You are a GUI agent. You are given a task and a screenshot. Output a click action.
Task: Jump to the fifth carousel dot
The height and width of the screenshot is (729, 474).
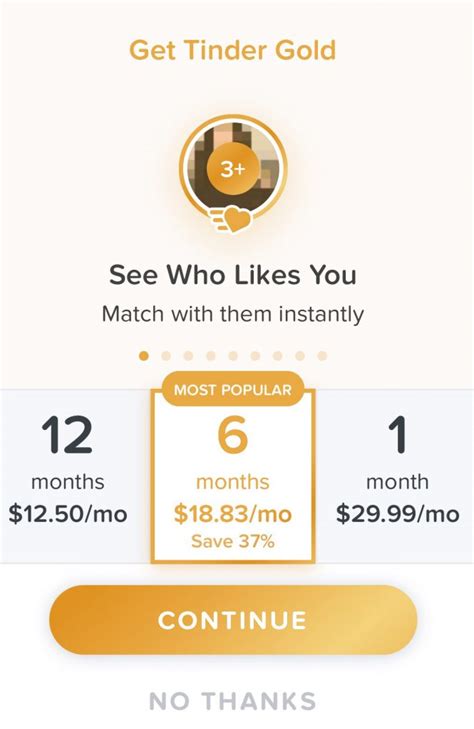pyautogui.click(x=233, y=356)
